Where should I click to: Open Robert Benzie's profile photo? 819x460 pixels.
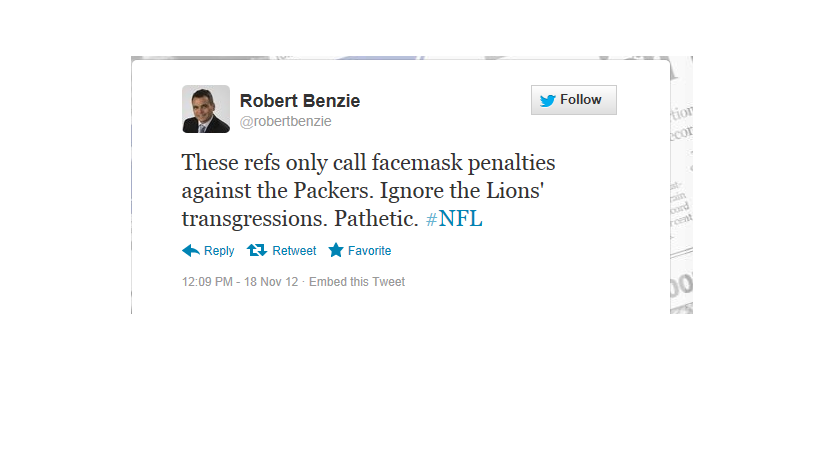tap(206, 109)
